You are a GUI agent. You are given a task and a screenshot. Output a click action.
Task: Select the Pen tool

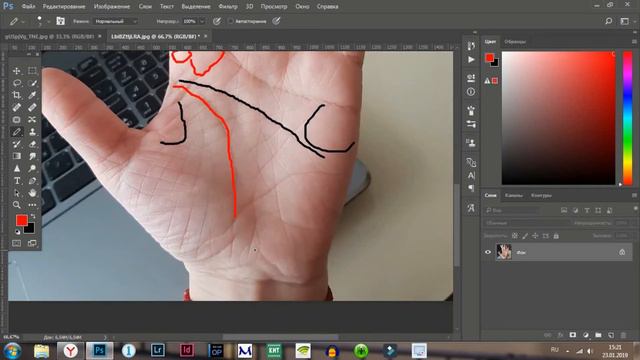(x=32, y=181)
